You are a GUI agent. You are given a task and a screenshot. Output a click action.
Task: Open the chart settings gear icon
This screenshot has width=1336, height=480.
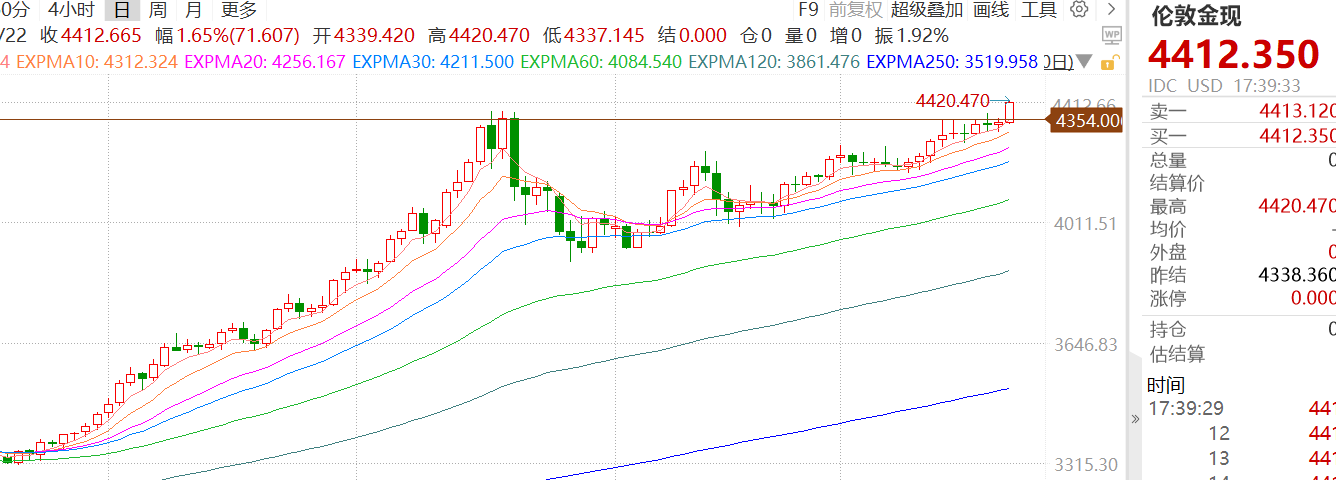pyautogui.click(x=1079, y=10)
